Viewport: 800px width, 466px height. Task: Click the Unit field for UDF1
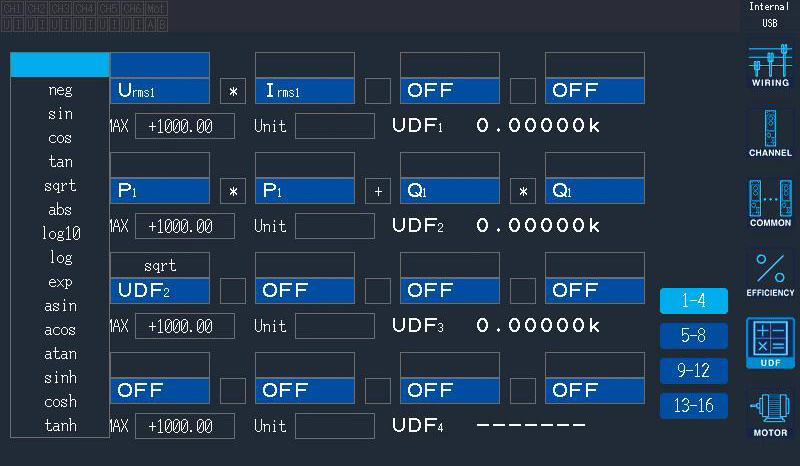(334, 127)
